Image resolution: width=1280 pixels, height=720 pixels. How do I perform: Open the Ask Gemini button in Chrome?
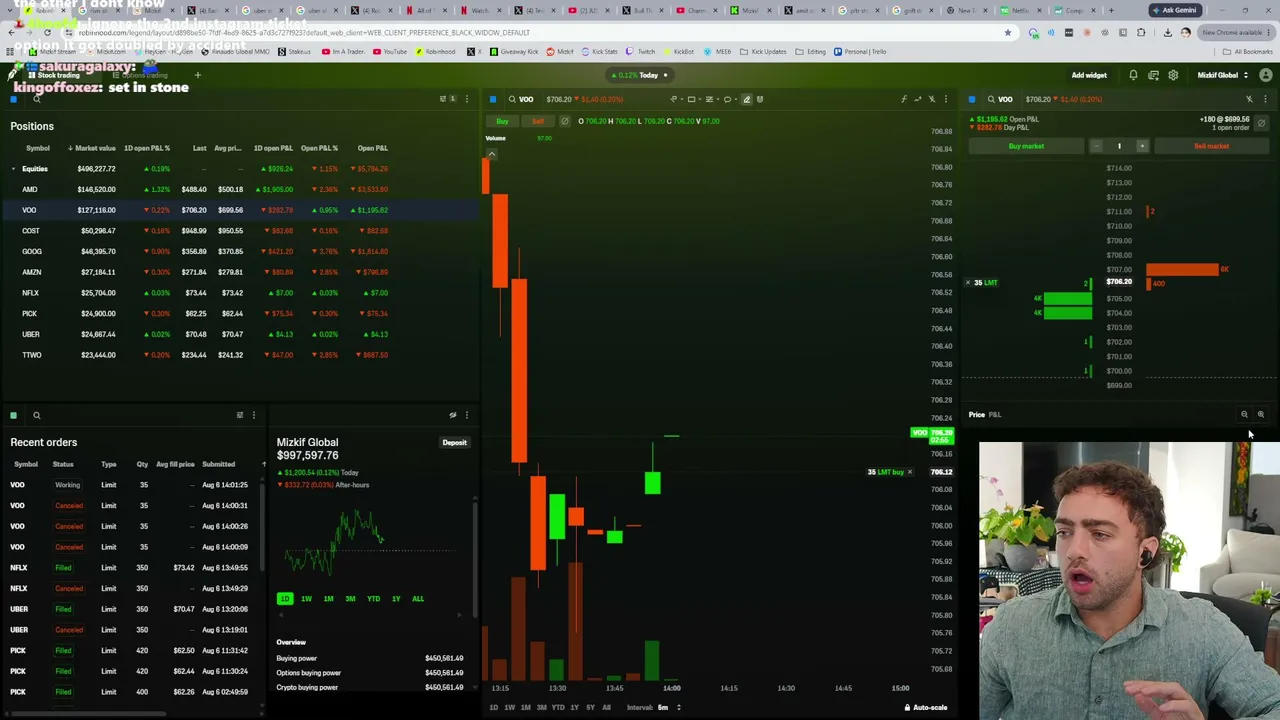pos(1175,10)
